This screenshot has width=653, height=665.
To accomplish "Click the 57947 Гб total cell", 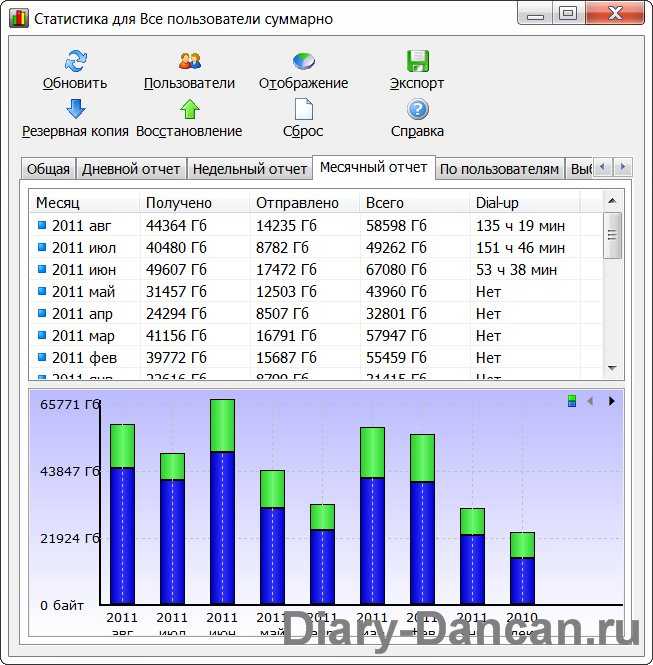I will tap(396, 335).
